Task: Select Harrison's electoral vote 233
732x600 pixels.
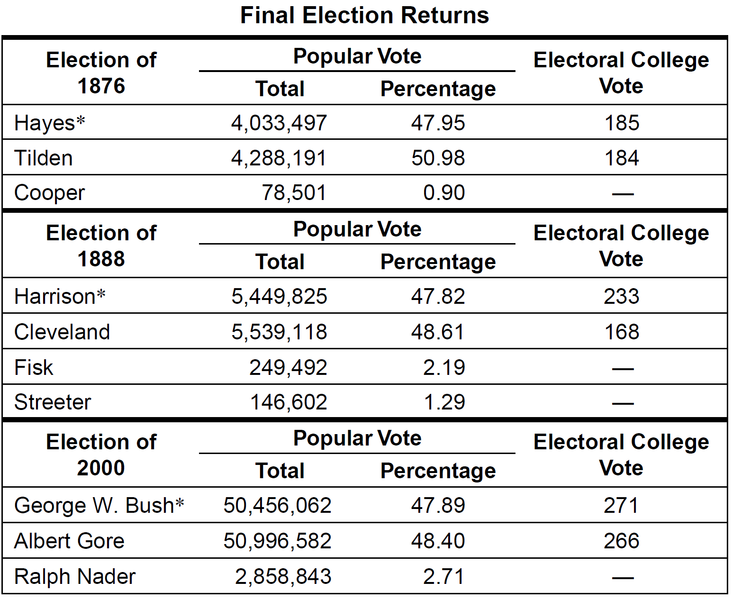Action: [x=621, y=296]
